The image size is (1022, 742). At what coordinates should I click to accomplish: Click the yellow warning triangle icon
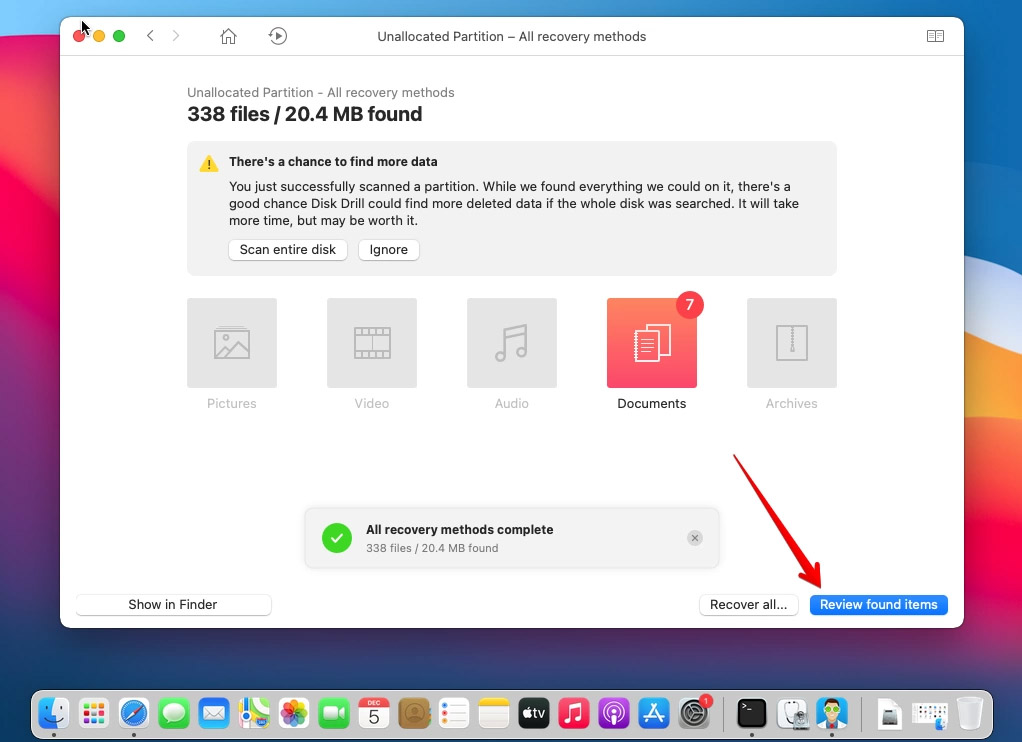[209, 163]
